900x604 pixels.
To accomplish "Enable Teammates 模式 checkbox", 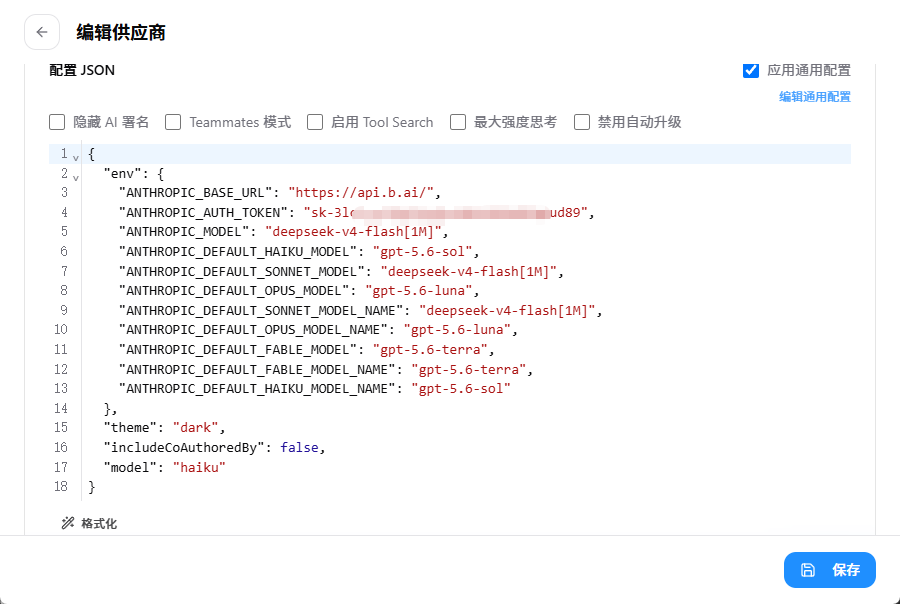I will tap(173, 122).
